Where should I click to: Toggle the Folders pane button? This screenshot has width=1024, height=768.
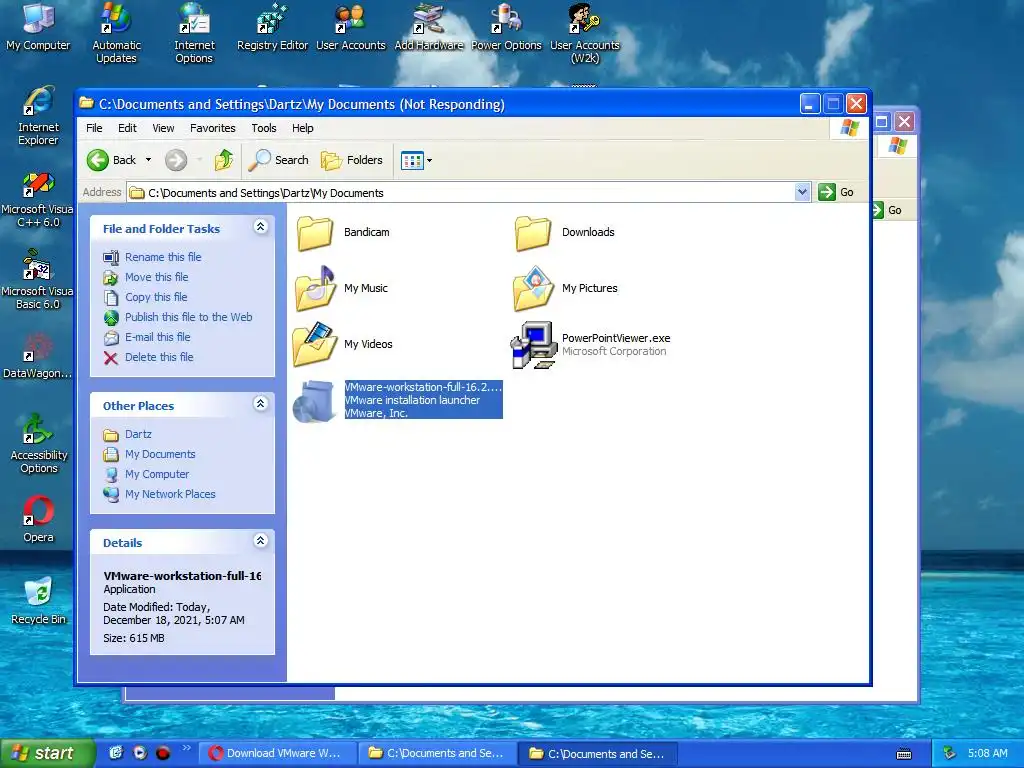click(x=351, y=160)
